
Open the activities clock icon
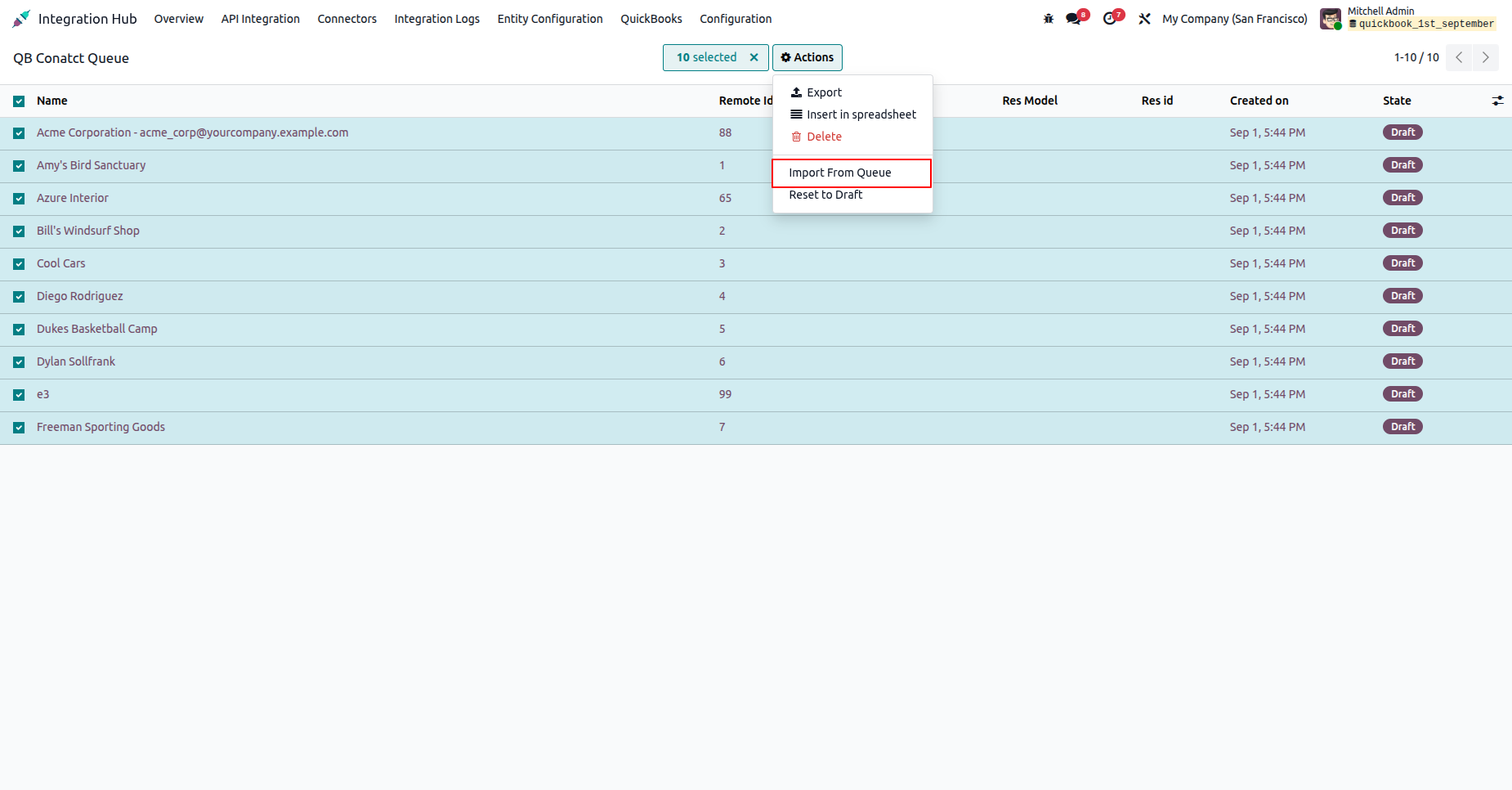coord(1112,18)
